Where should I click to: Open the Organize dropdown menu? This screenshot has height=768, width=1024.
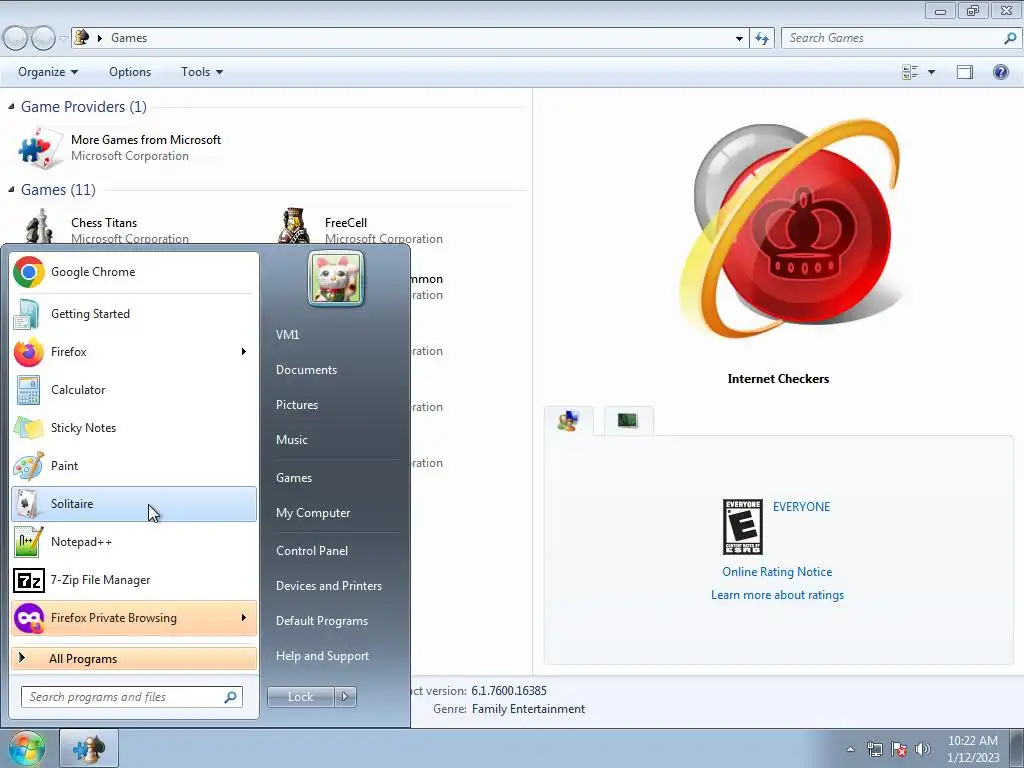click(x=48, y=72)
